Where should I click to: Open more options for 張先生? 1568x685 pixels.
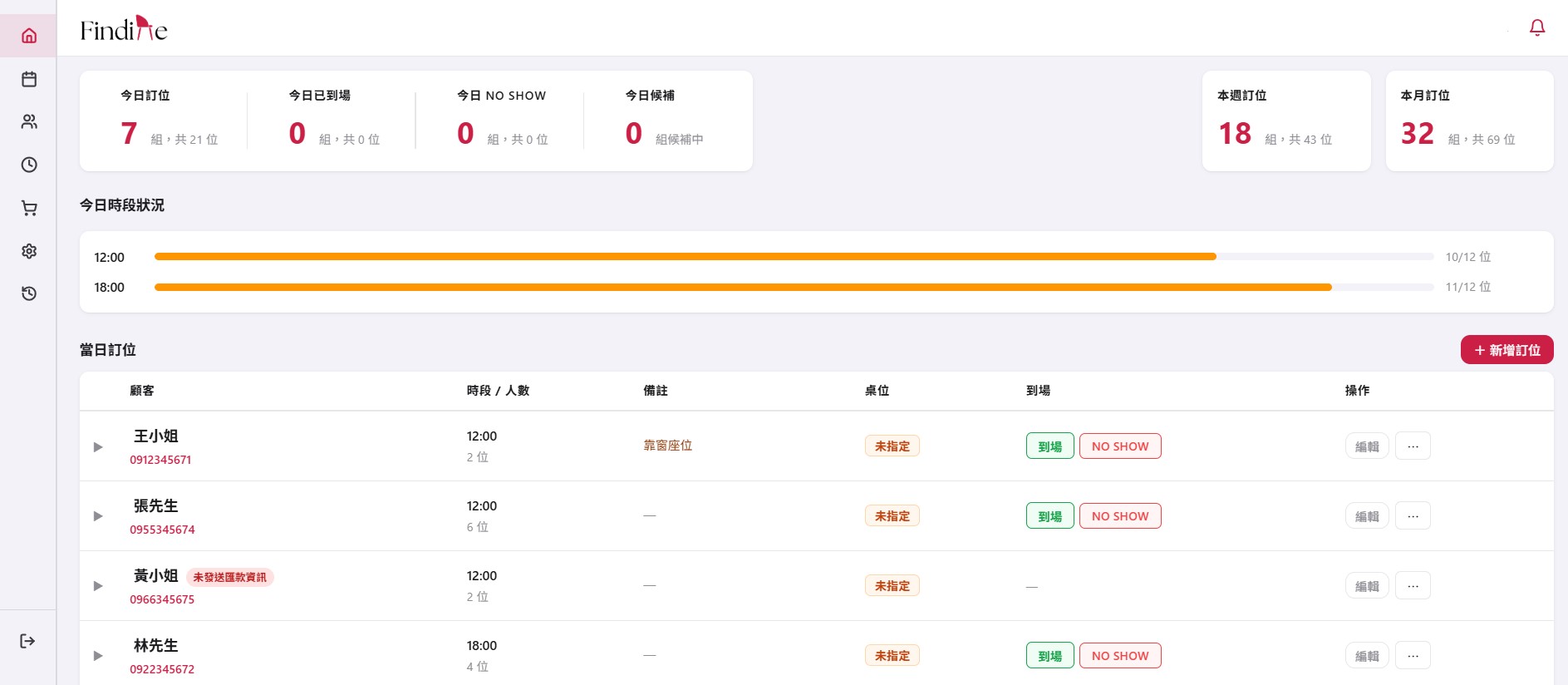point(1413,516)
